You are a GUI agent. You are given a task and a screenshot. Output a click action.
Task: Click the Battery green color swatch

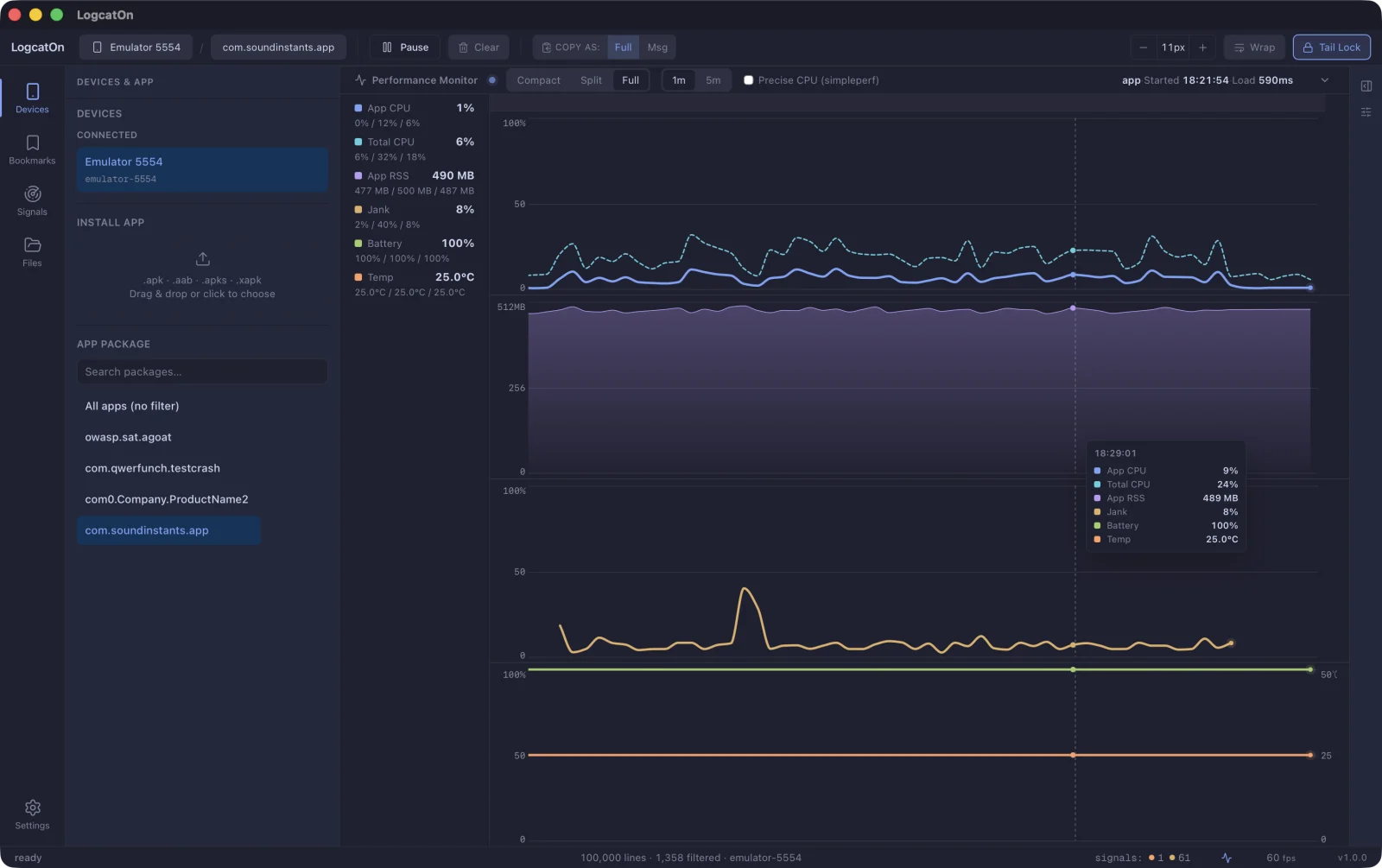click(x=358, y=244)
